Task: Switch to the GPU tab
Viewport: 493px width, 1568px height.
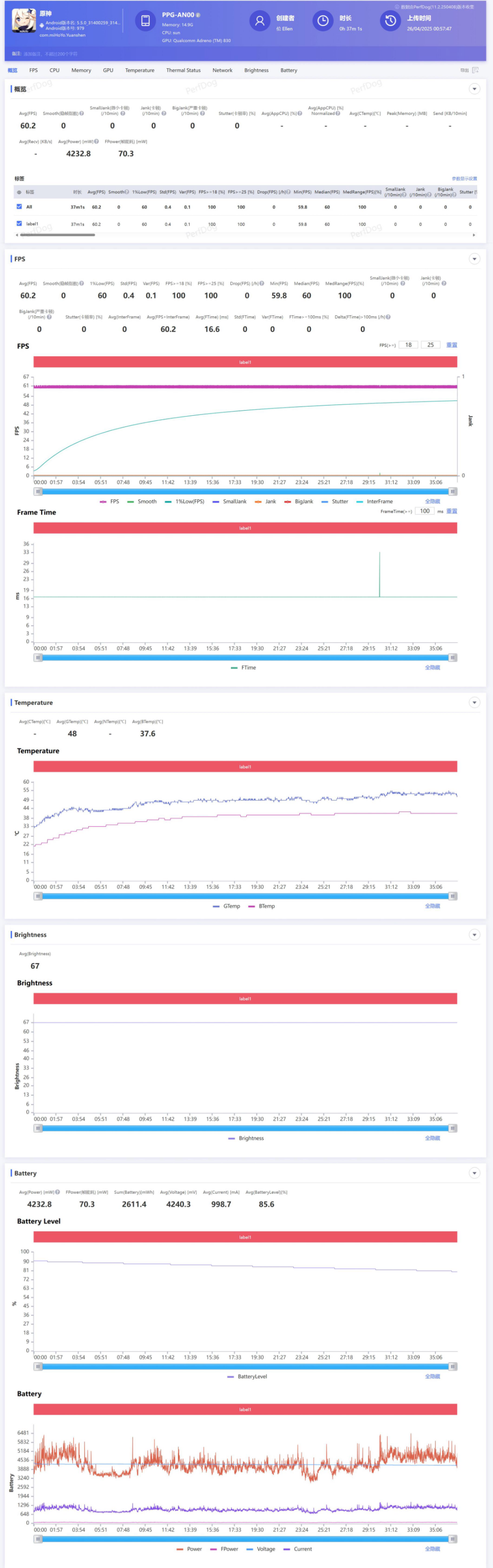Action: point(108,70)
